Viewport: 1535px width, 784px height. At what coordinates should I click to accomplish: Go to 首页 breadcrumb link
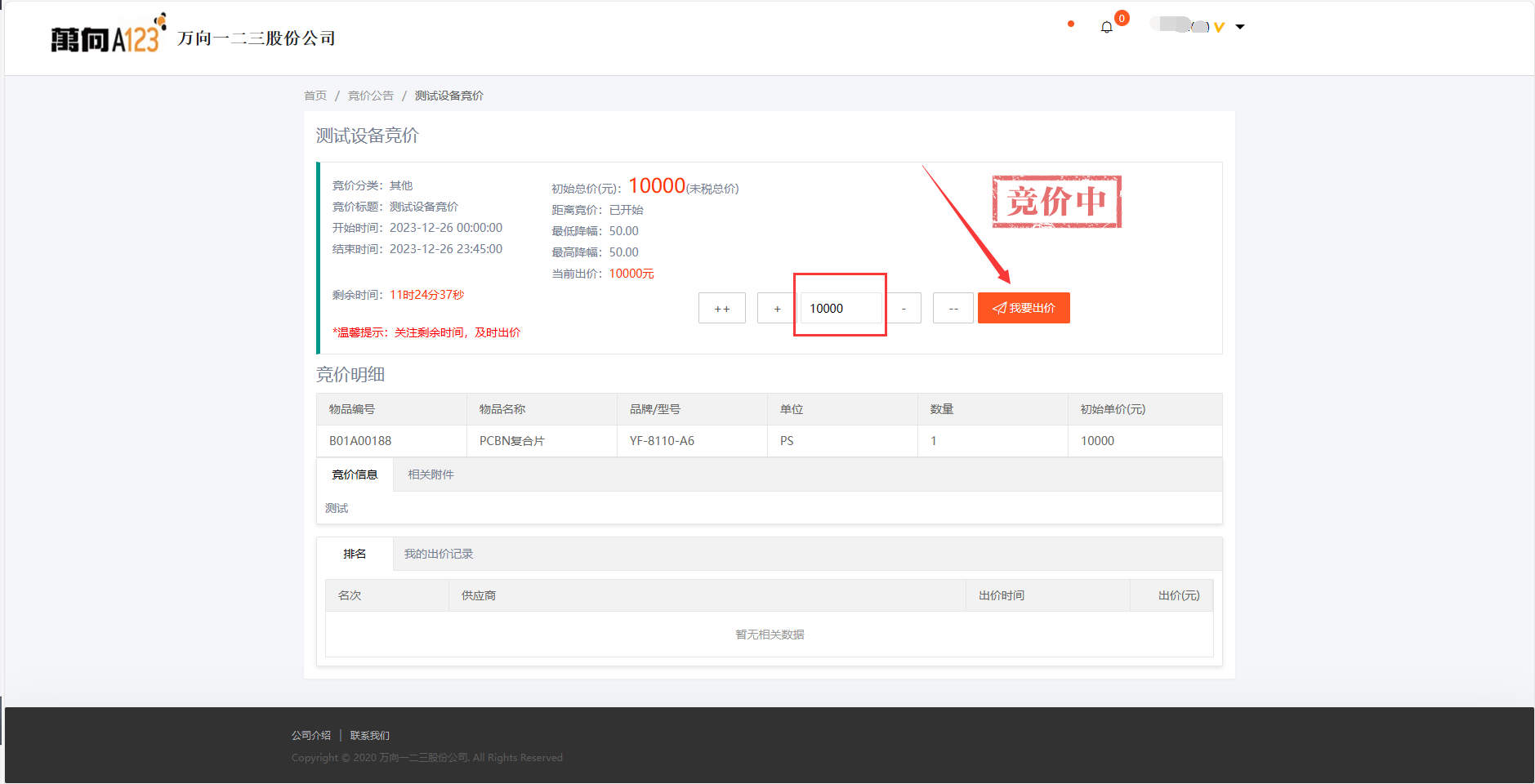pos(315,96)
